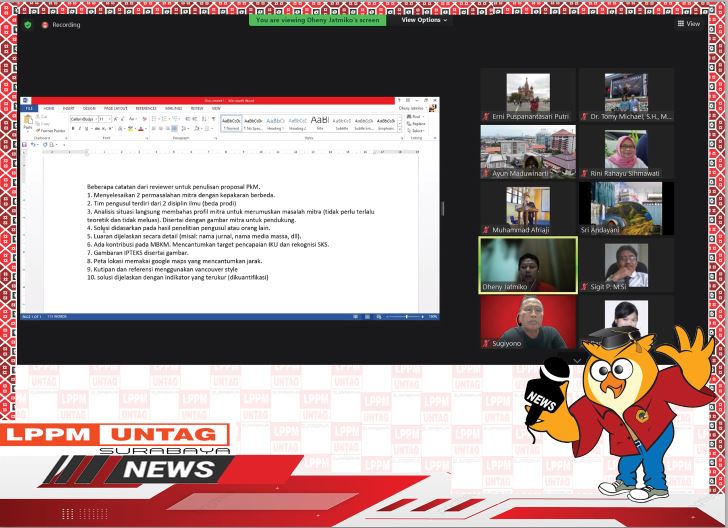Click the Center alignment icon
Image resolution: width=728 pixels, height=528 pixels.
click(161, 128)
